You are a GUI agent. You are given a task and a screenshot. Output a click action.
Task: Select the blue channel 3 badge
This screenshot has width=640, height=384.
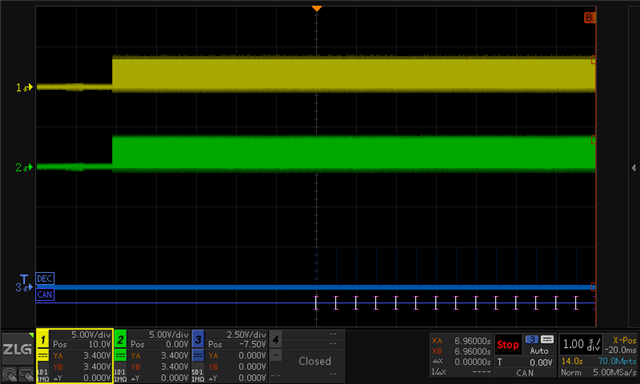[x=198, y=339]
